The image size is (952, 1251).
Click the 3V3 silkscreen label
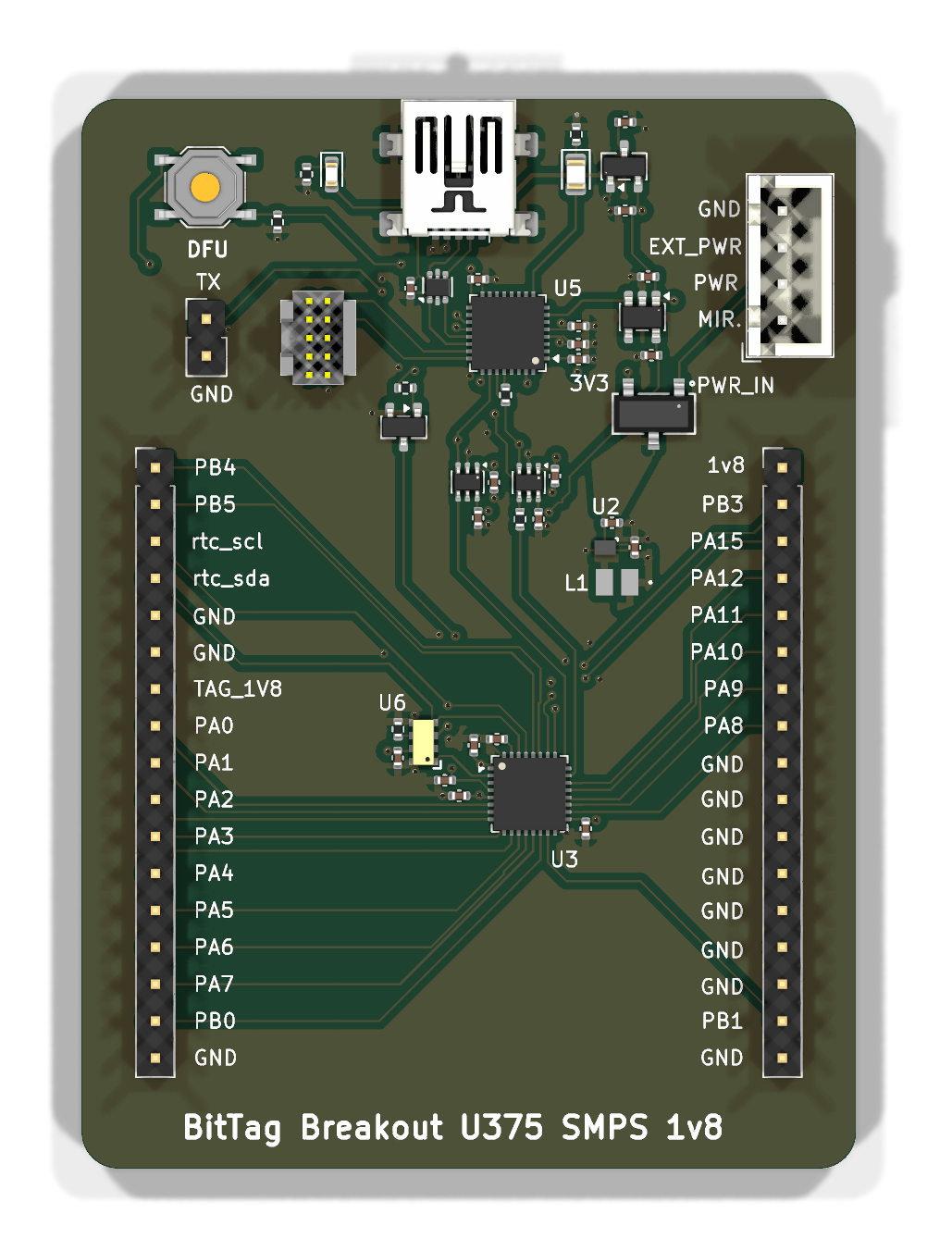coord(589,383)
